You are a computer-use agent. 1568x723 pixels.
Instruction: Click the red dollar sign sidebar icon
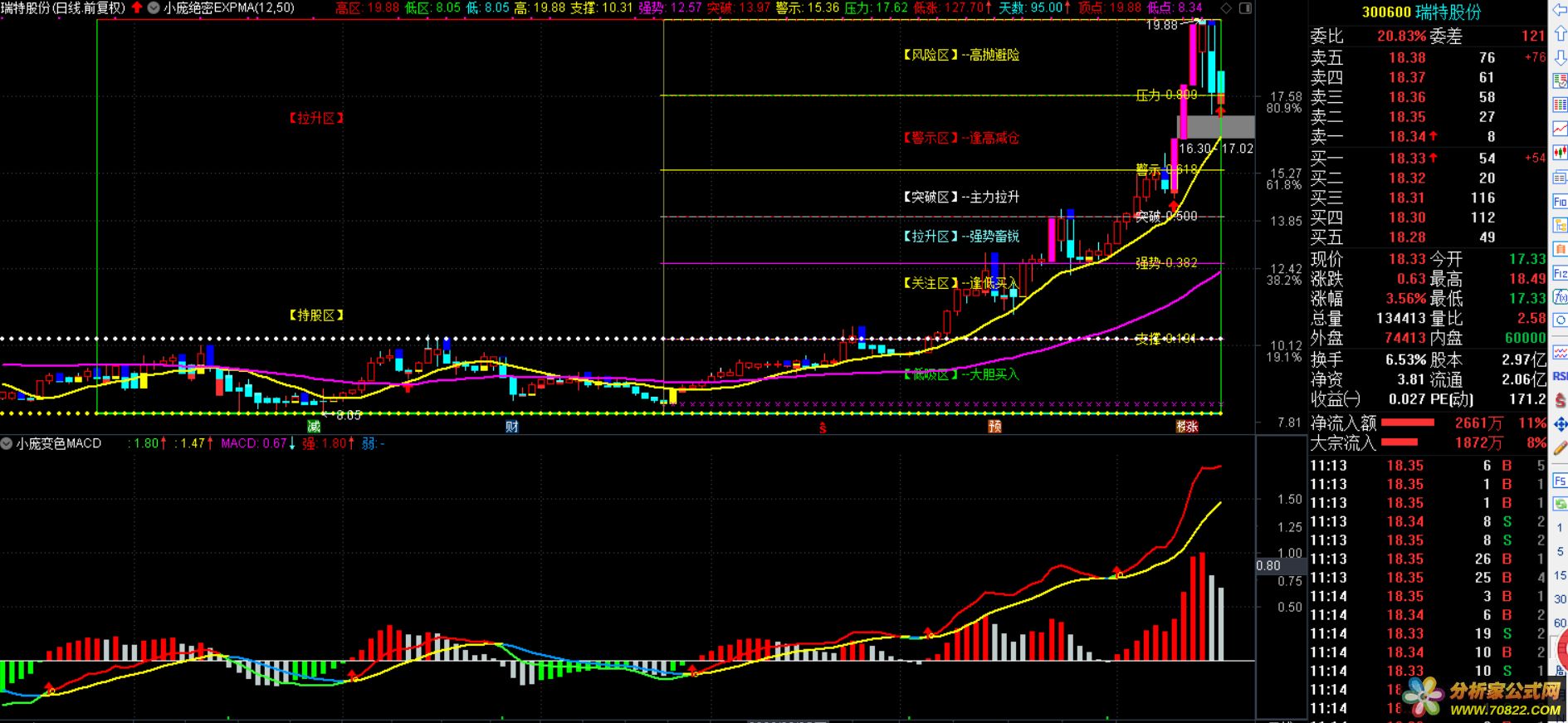(x=1560, y=400)
